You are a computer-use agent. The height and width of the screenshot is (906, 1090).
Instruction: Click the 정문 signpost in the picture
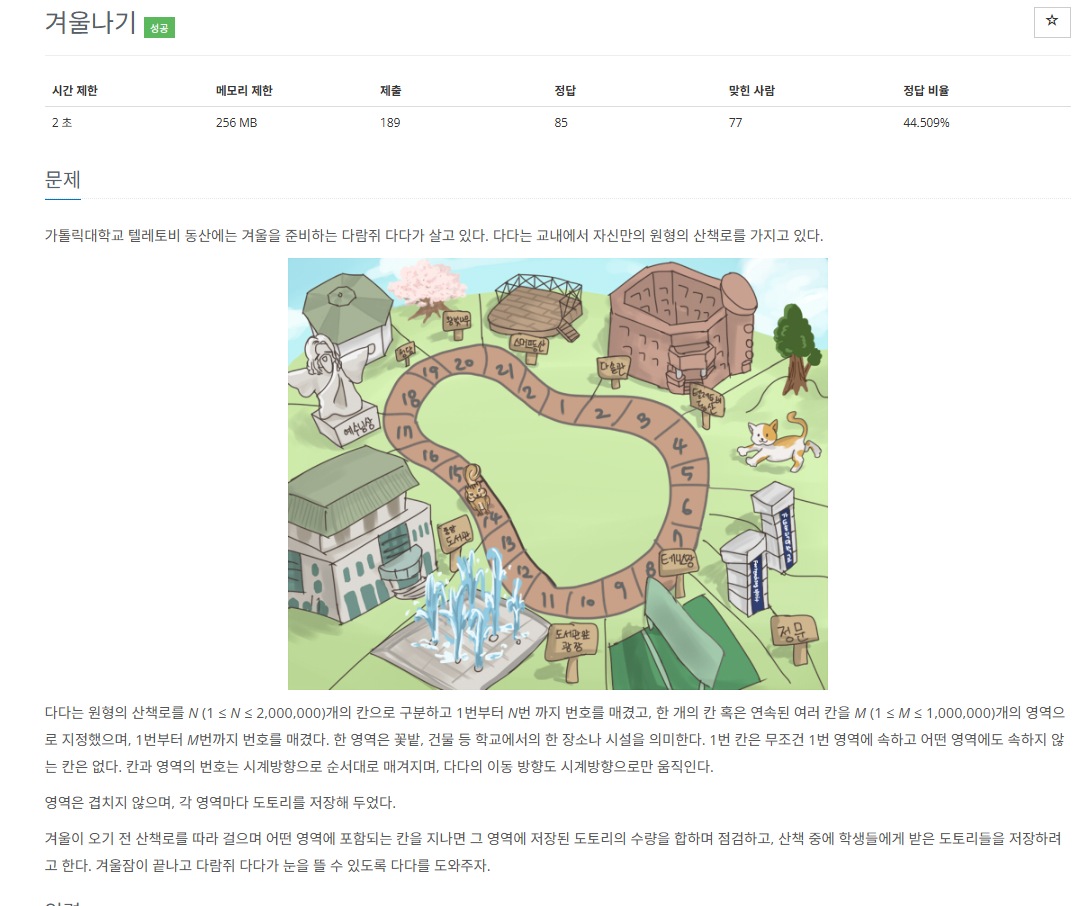[794, 637]
